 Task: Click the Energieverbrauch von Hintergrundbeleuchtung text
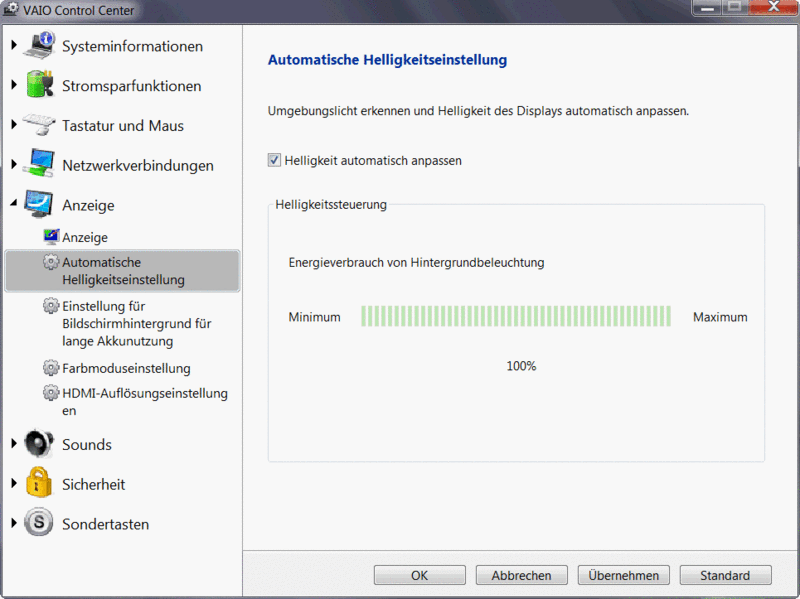416,262
